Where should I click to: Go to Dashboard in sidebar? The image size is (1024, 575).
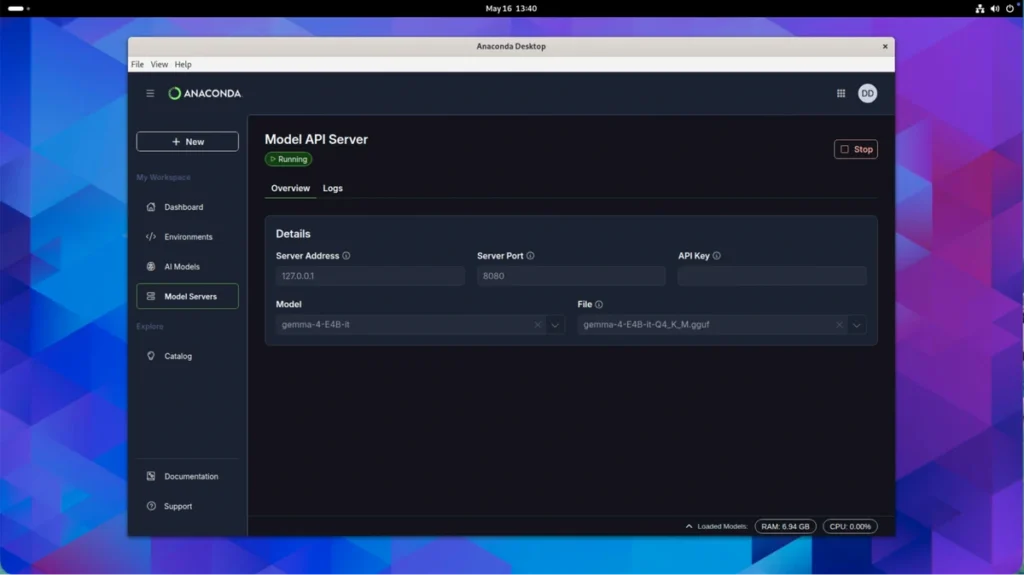187,207
